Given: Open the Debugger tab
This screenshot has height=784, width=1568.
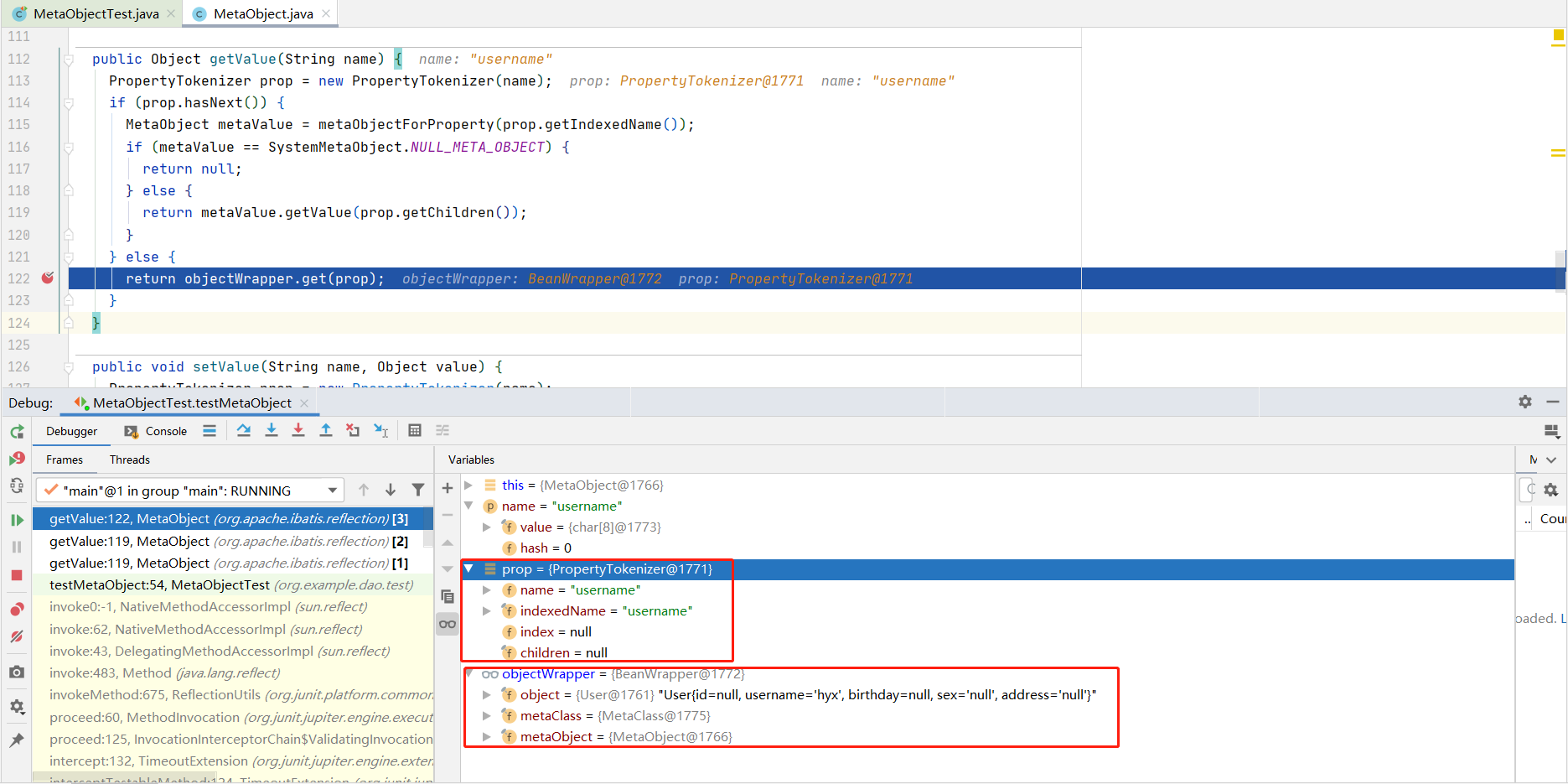Looking at the screenshot, I should (71, 431).
